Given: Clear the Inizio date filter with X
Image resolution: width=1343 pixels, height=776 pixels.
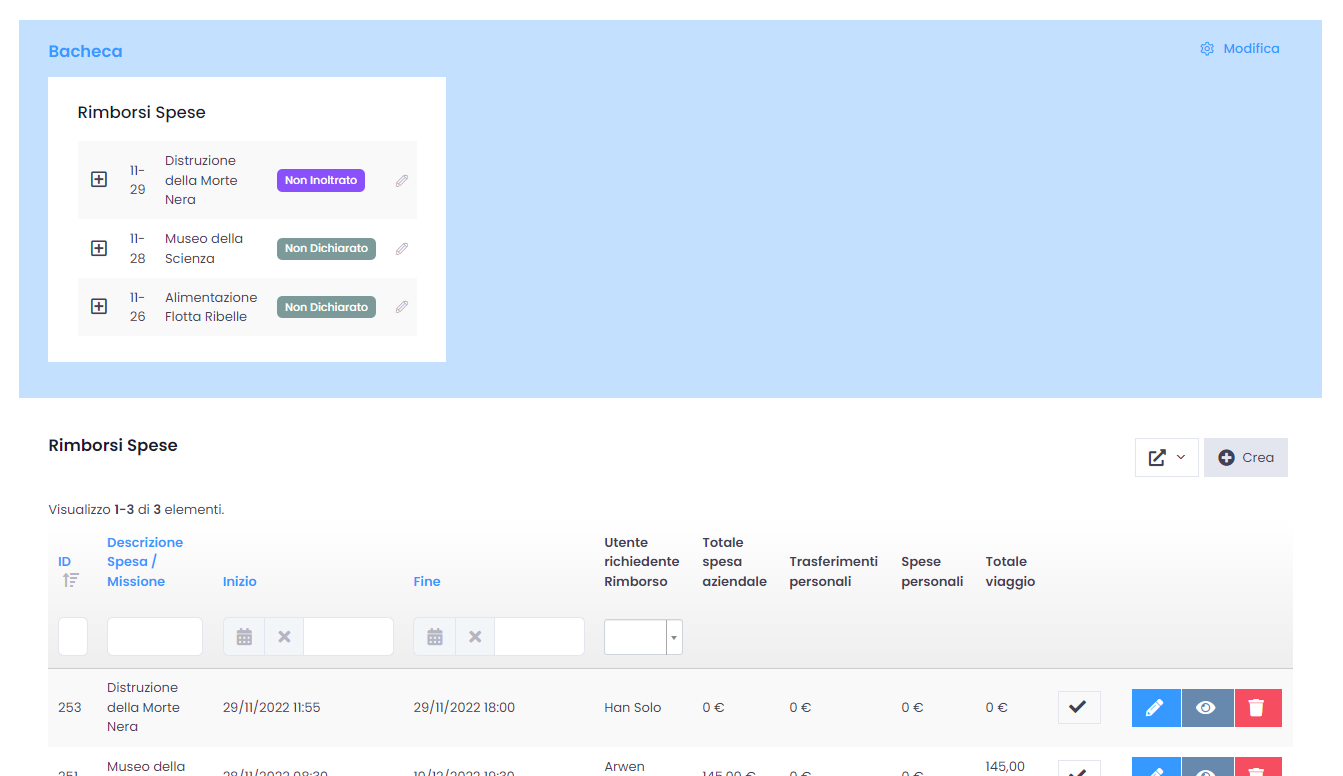Looking at the screenshot, I should 284,637.
